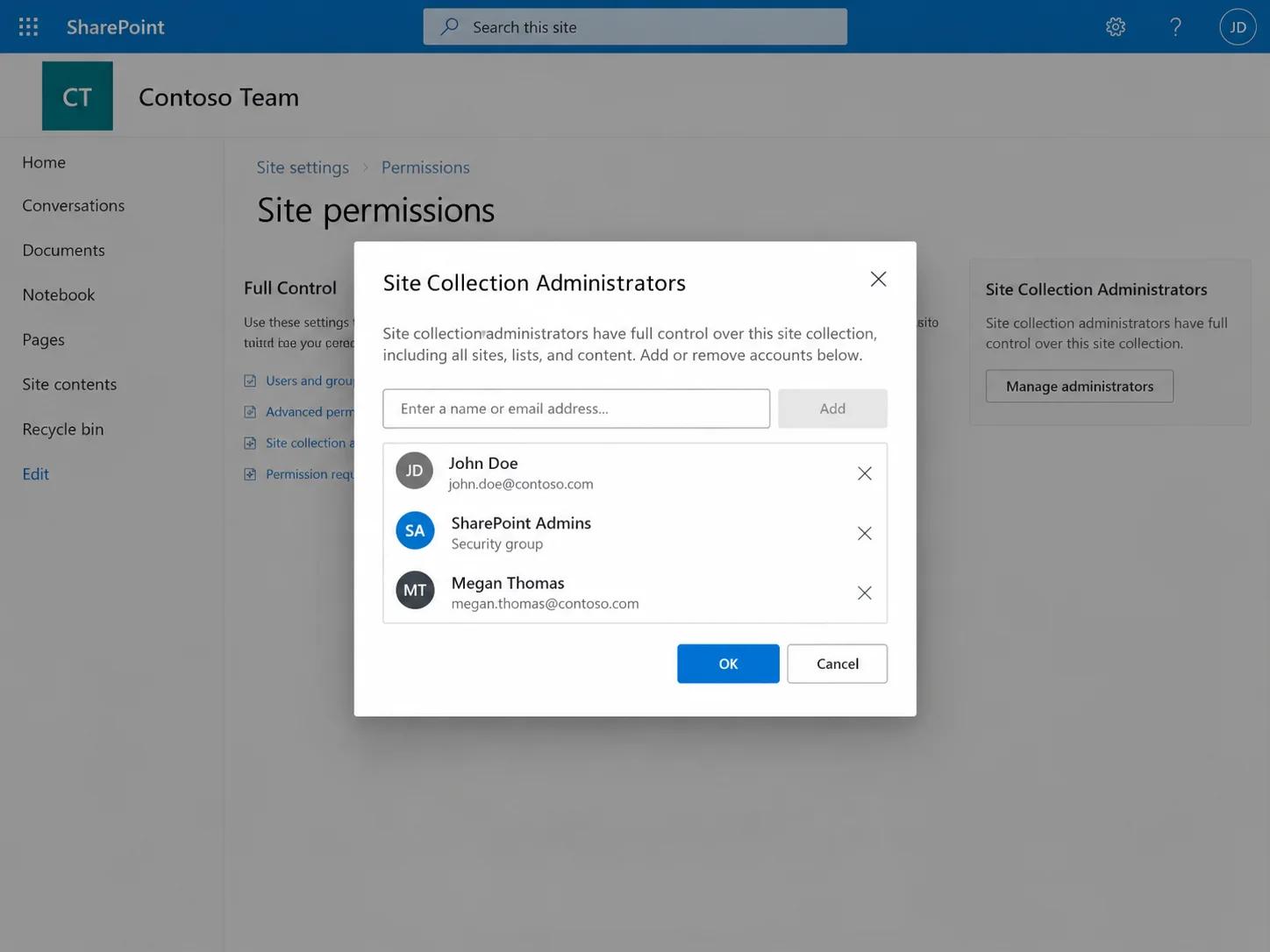Open the app launcher waffle icon
Screen dimensions: 1270x952
tap(28, 26)
